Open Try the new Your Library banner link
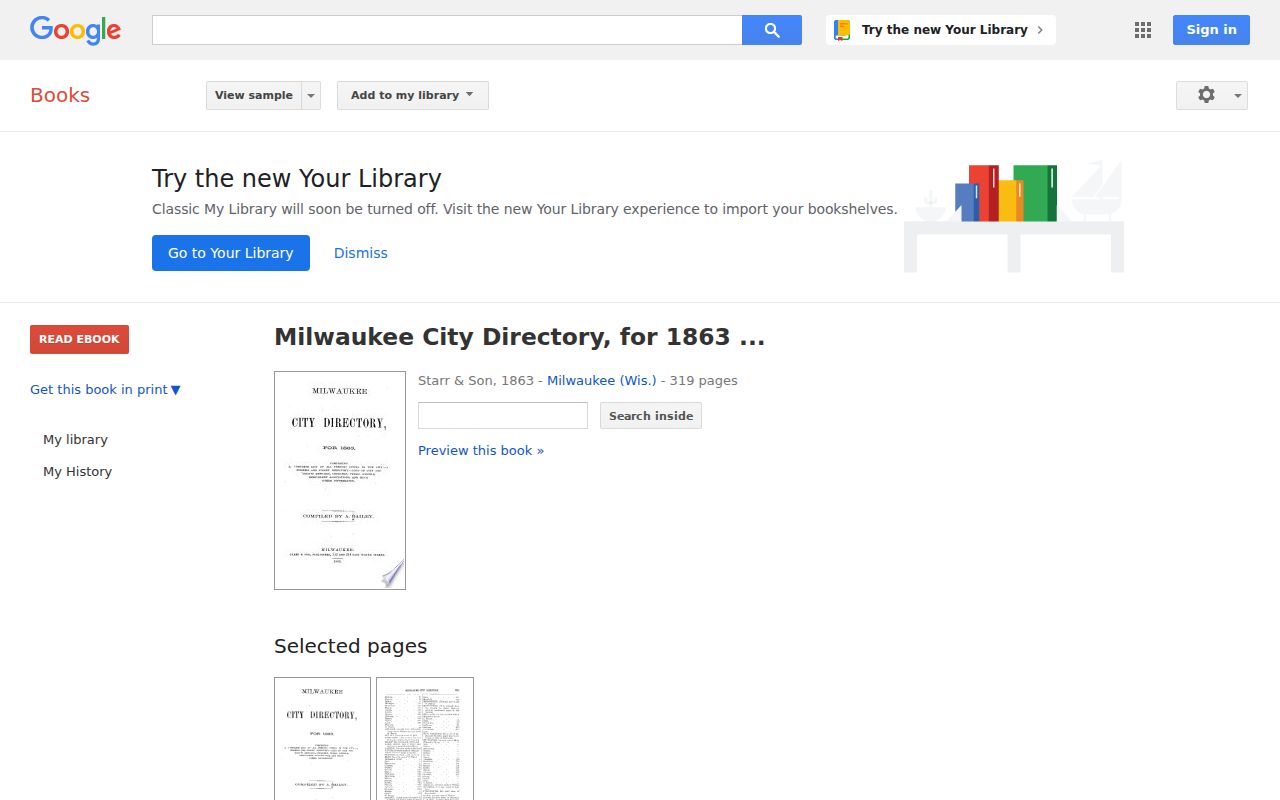This screenshot has height=800, width=1280. click(x=941, y=30)
